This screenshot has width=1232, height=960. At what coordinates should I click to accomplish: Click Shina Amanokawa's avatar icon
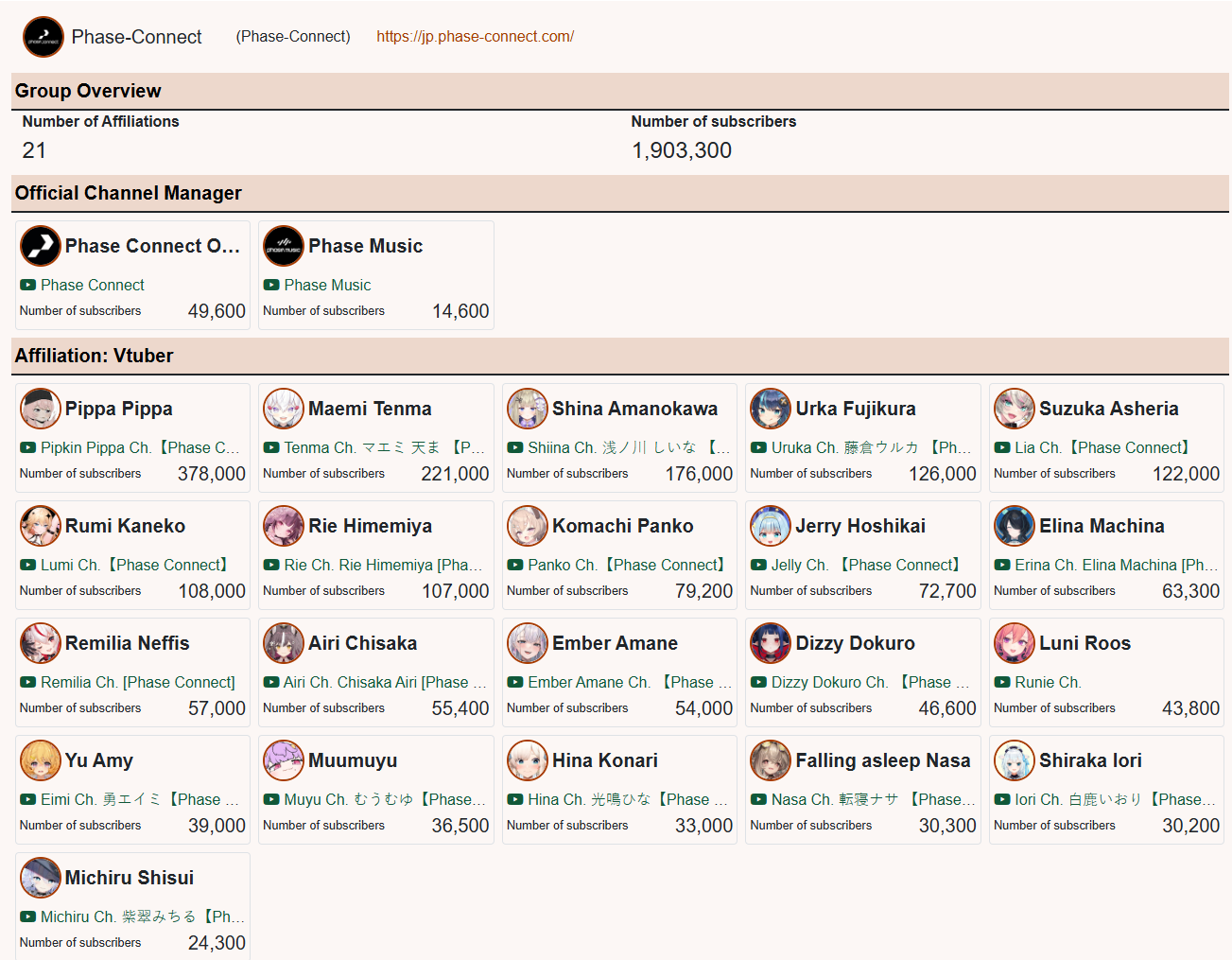point(528,409)
